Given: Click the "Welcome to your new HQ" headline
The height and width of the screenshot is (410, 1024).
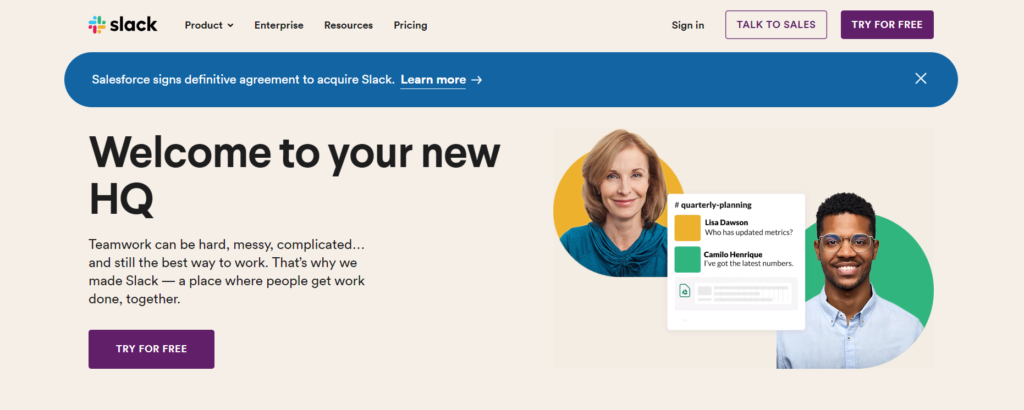Looking at the screenshot, I should tap(294, 175).
